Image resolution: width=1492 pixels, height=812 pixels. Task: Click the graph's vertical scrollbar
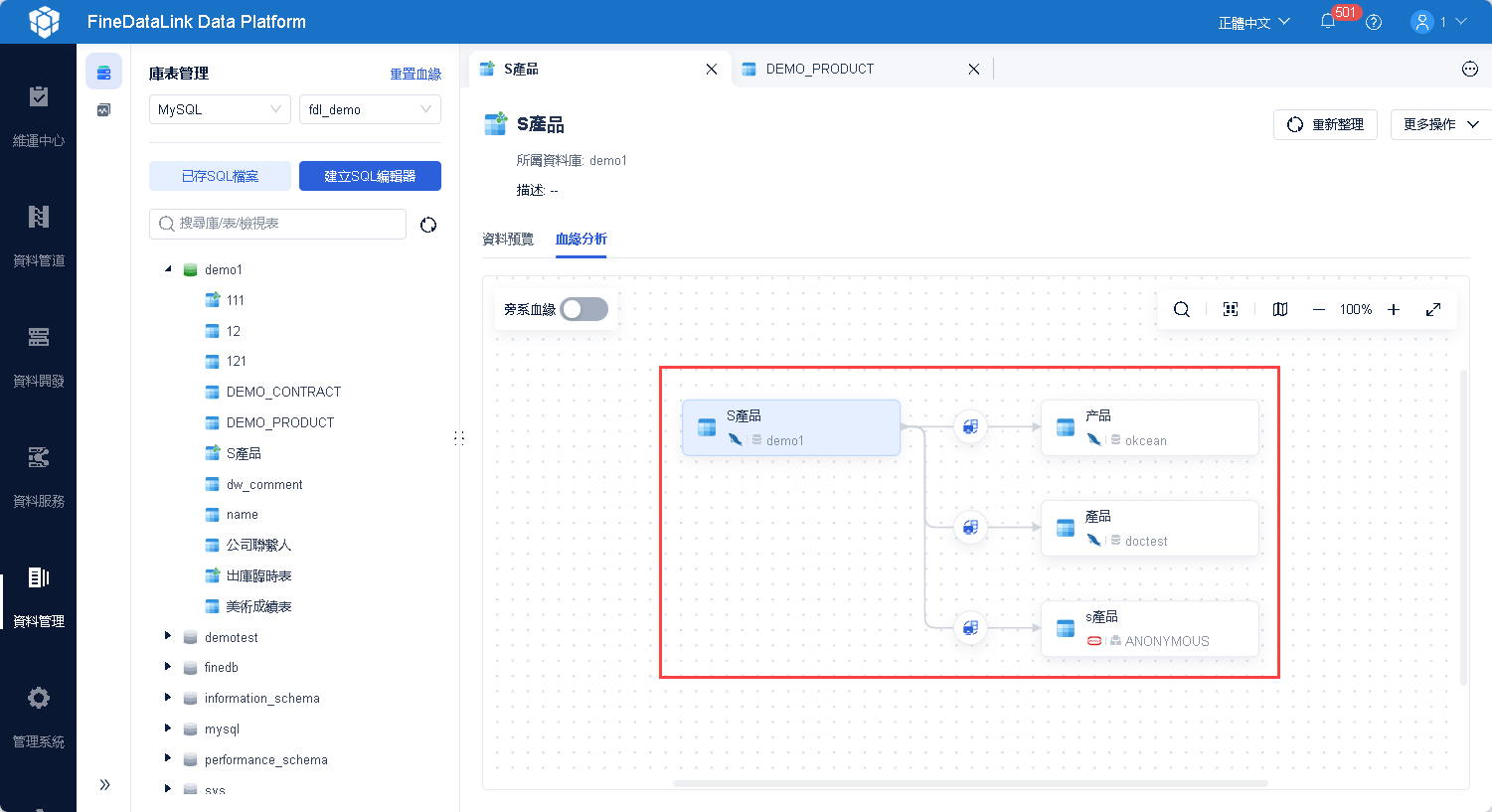pos(1463,527)
